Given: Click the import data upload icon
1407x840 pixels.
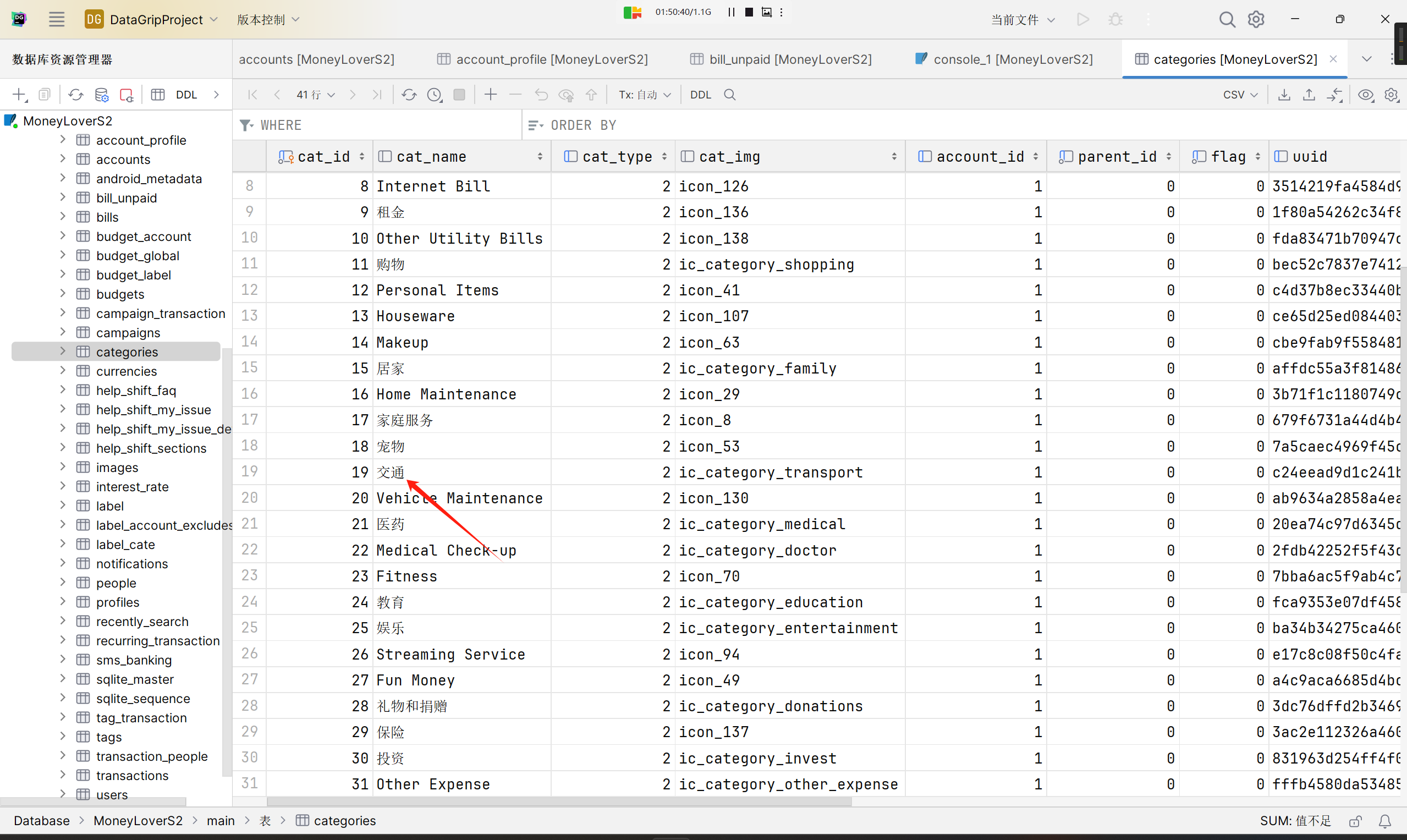Looking at the screenshot, I should pos(1309,95).
